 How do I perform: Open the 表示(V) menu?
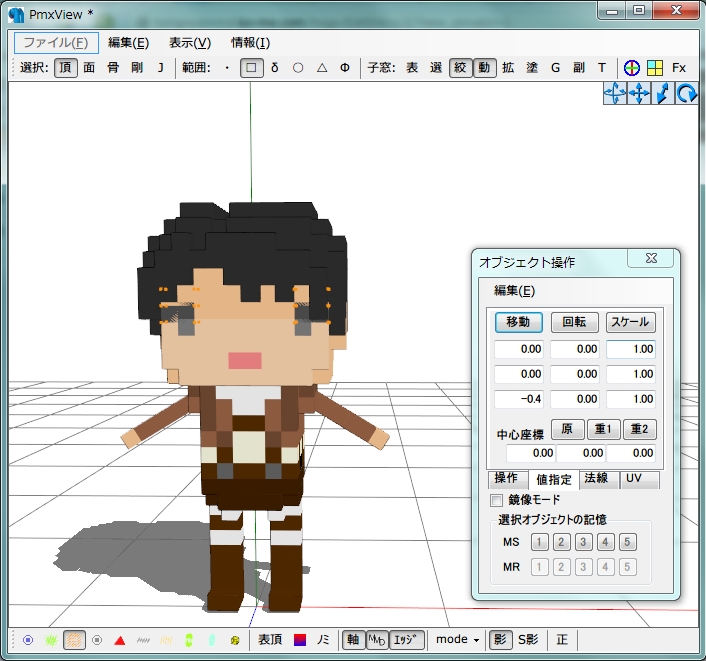(x=190, y=43)
